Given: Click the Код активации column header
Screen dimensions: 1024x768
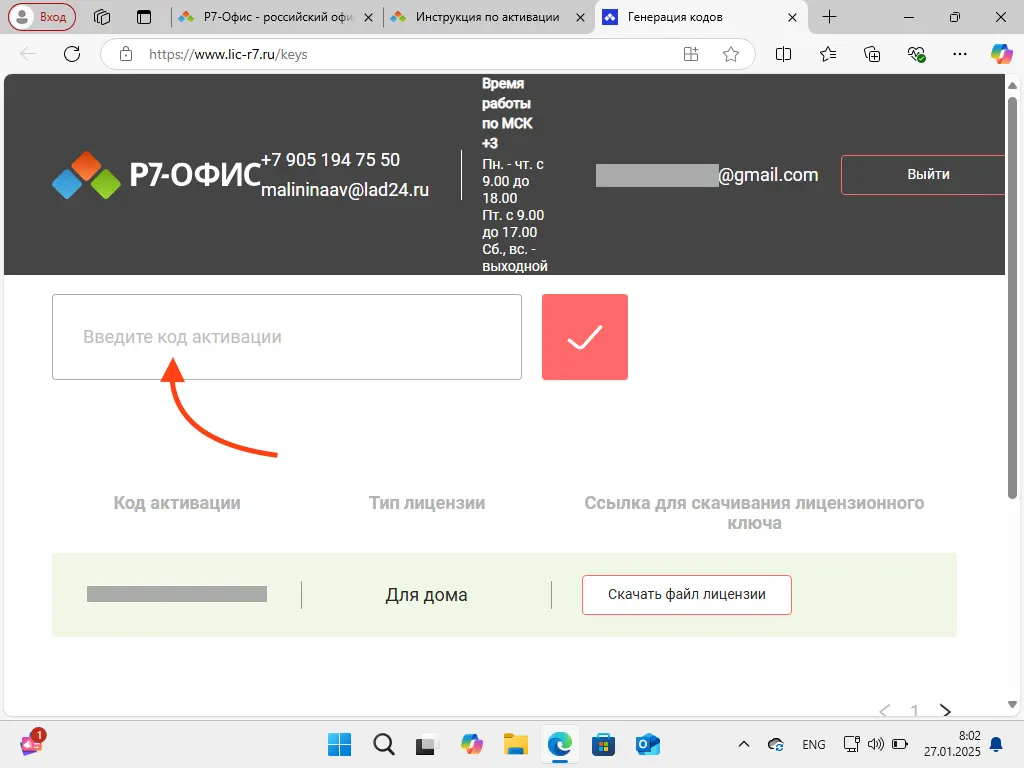Looking at the screenshot, I should pos(177,503).
